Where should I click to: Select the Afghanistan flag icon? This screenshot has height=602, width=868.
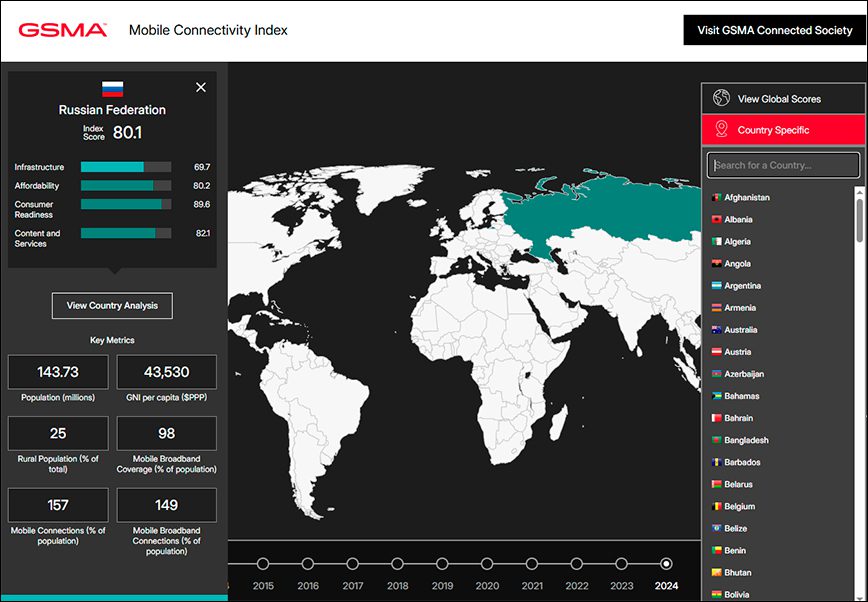tap(716, 197)
